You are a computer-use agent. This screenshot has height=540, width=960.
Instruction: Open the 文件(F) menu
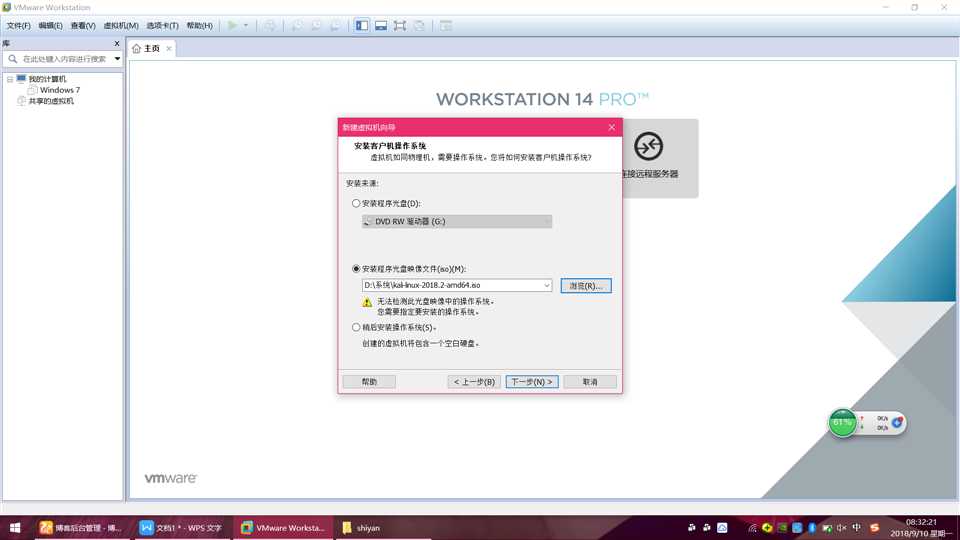(x=18, y=26)
